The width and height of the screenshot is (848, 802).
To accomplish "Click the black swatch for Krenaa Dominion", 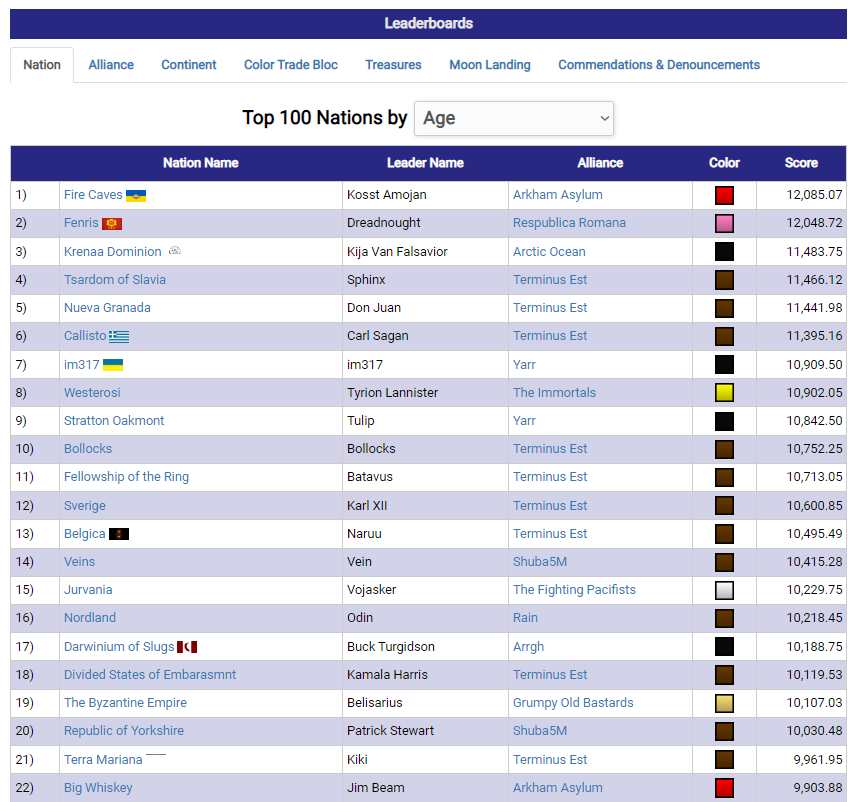I will 724,251.
